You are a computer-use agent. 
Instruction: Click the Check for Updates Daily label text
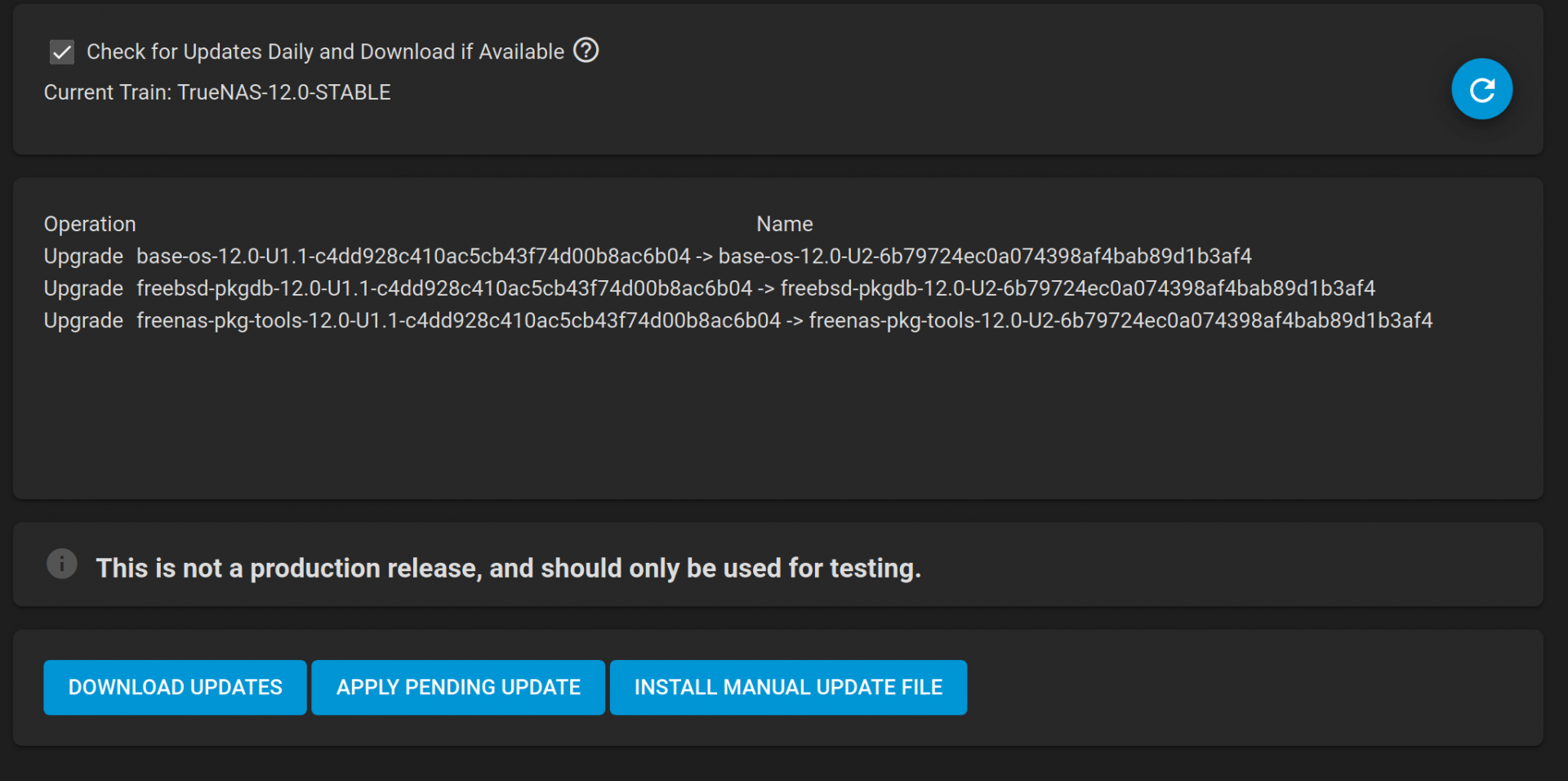coord(325,51)
